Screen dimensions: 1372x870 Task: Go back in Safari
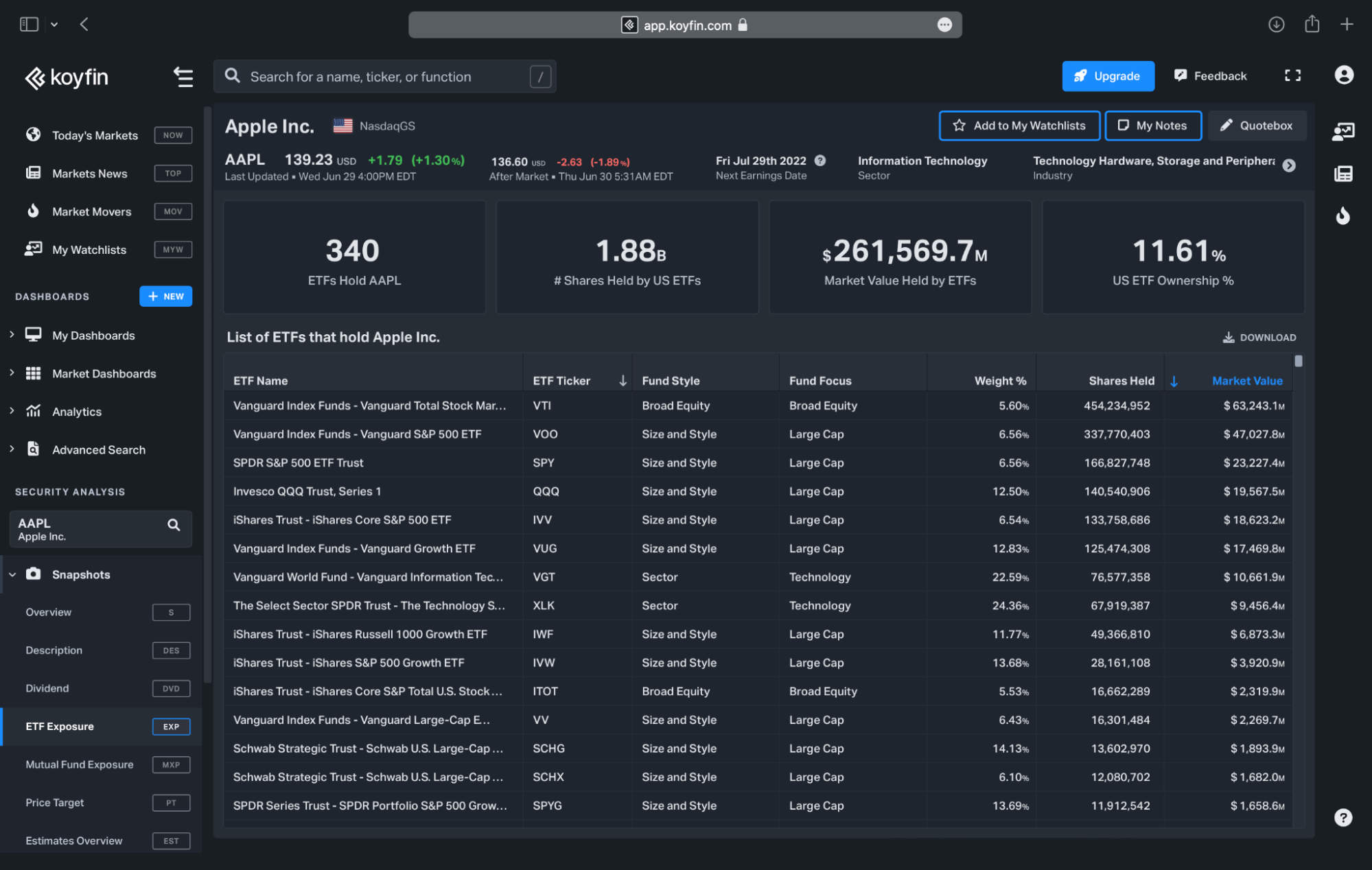84,25
